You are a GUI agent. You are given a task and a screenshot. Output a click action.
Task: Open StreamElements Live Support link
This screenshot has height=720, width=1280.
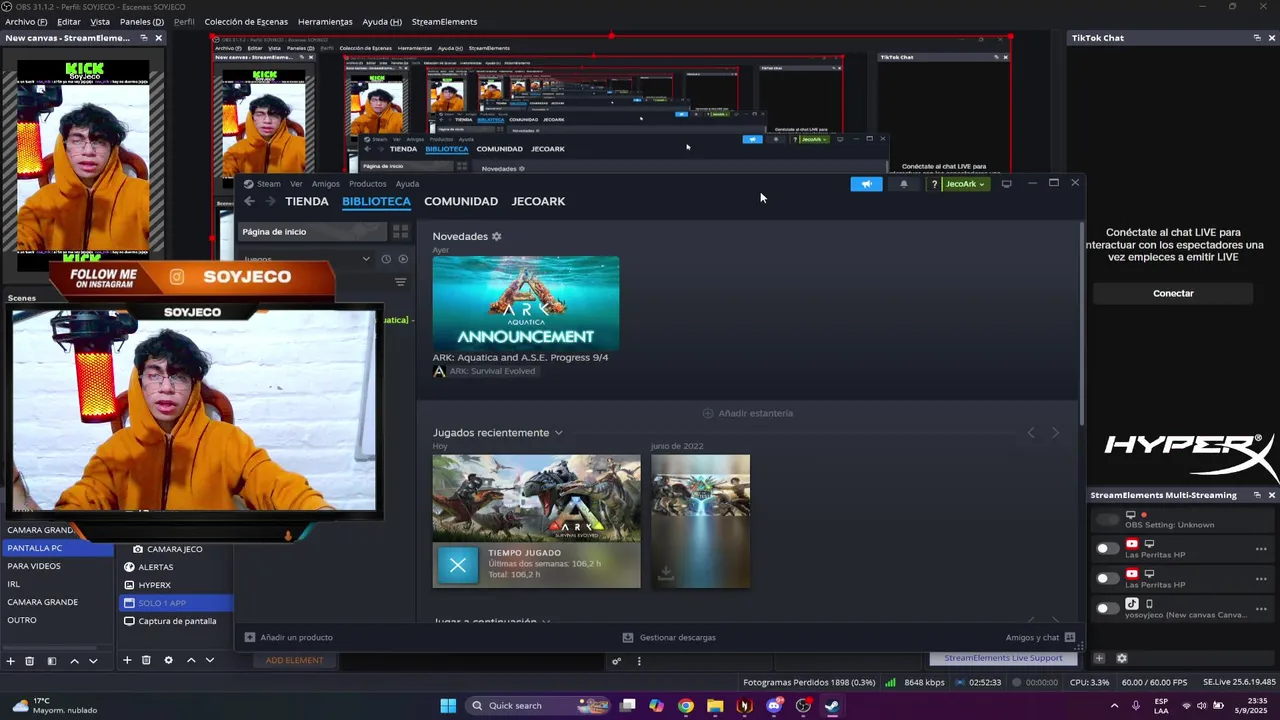[1003, 658]
